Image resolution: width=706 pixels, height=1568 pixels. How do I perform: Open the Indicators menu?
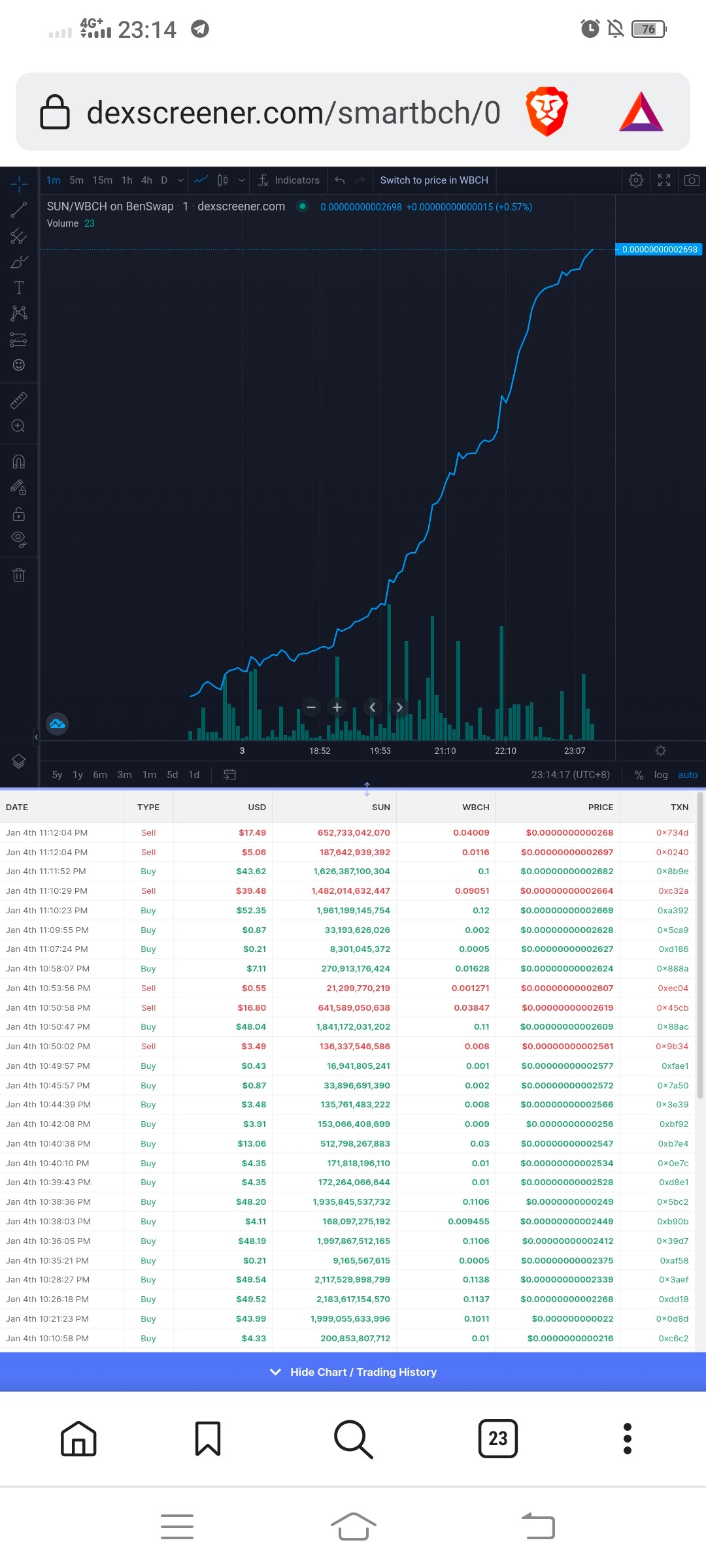(x=289, y=180)
